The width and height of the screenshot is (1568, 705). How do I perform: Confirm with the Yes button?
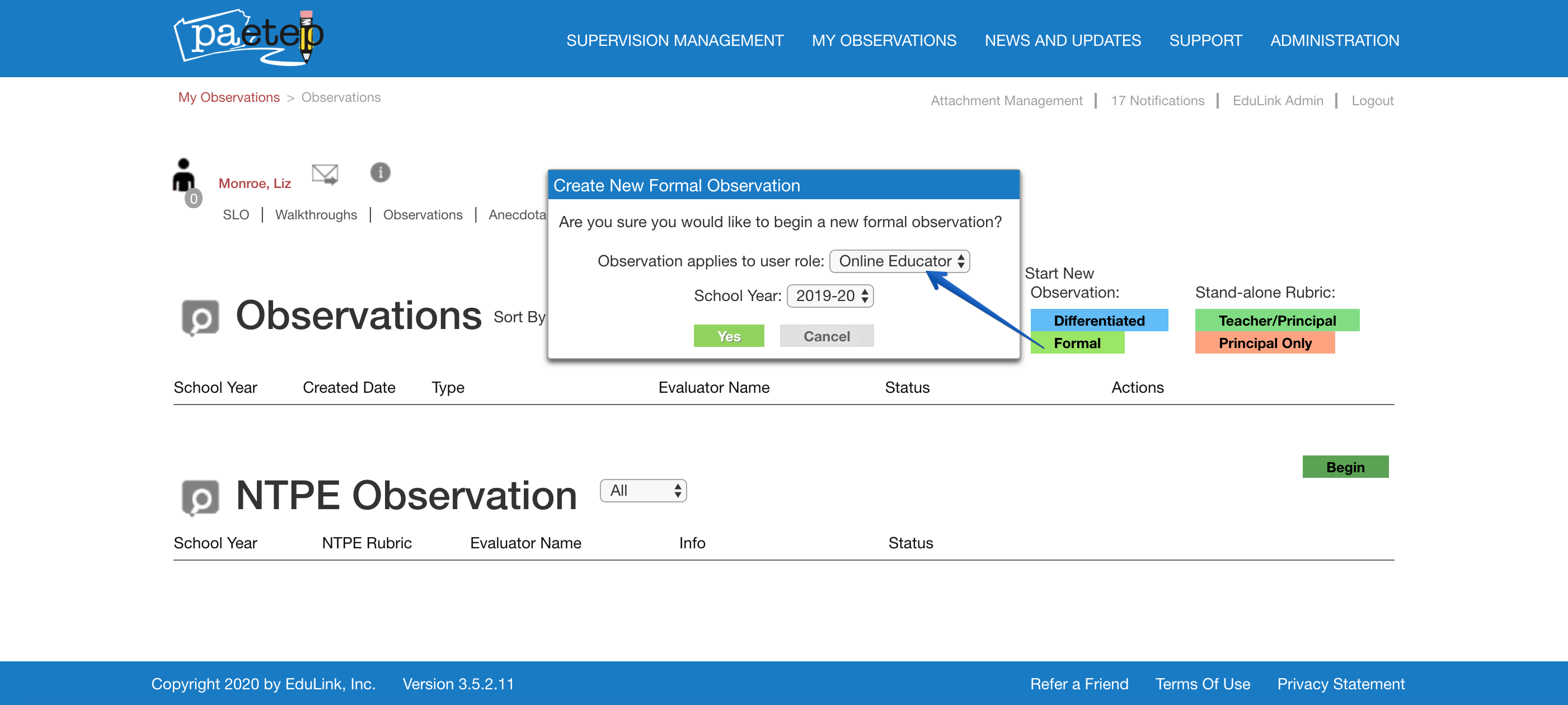click(x=729, y=336)
